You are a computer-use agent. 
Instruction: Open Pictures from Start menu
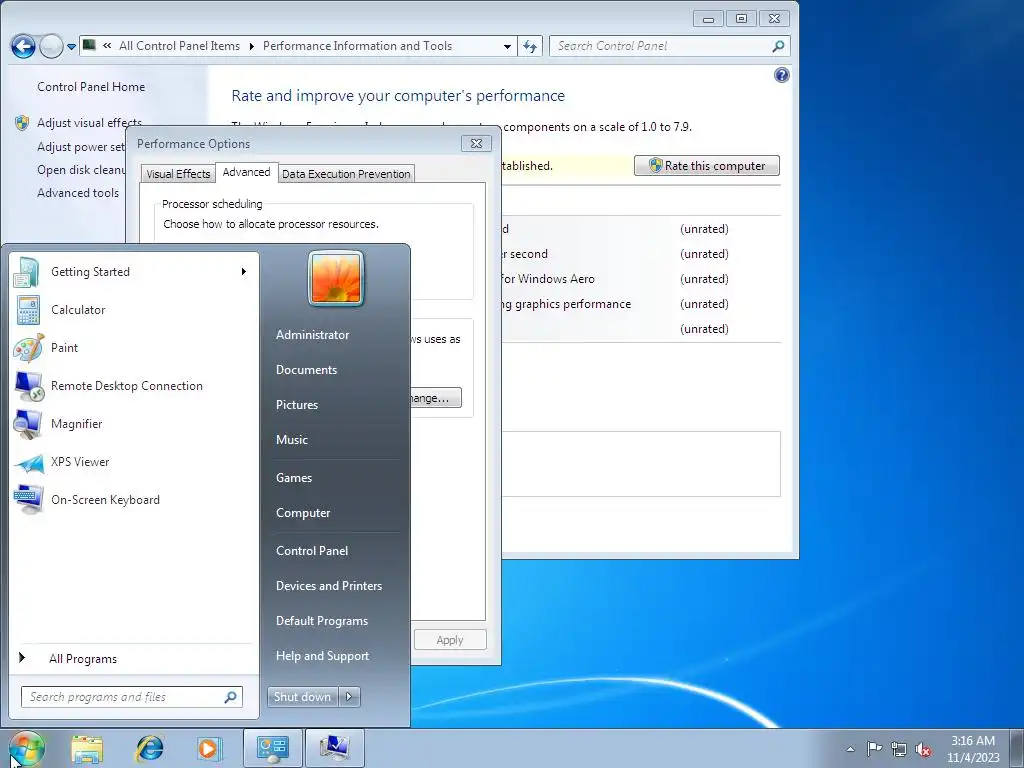pyautogui.click(x=334, y=405)
